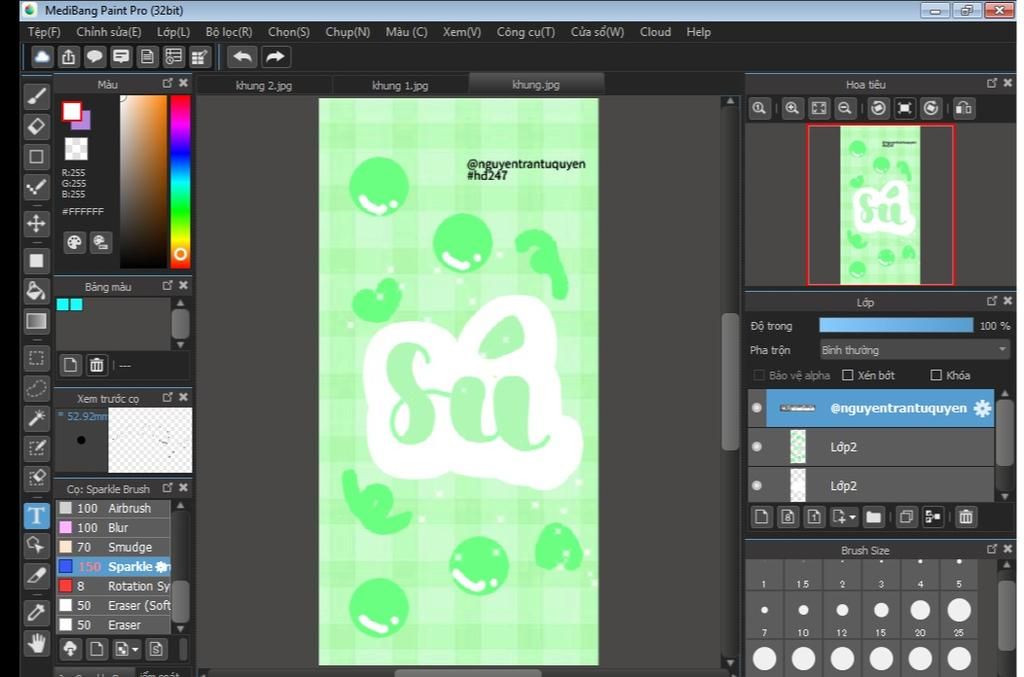Open settings gear on @nguyentrantuquyen layer

coord(982,409)
